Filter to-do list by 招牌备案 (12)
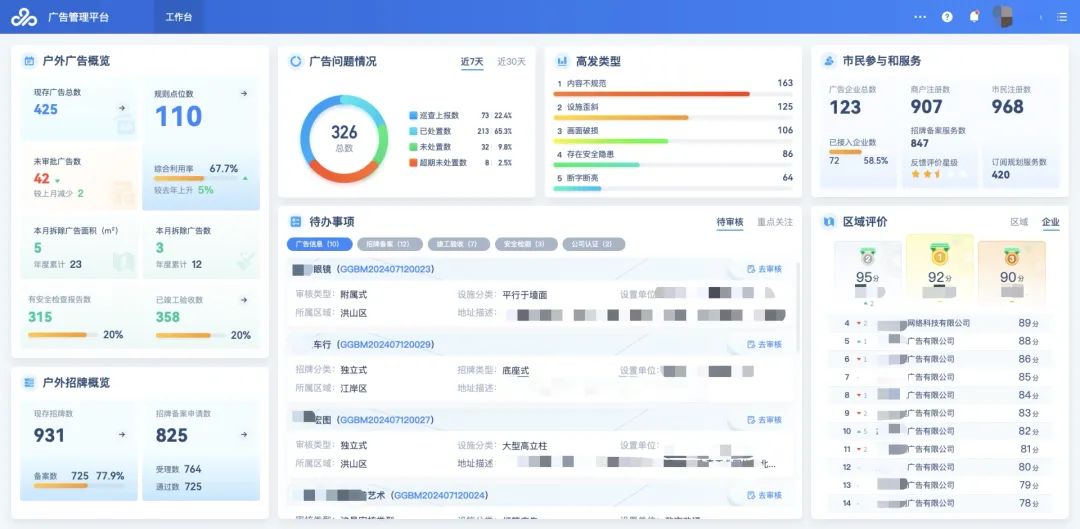The image size is (1080, 529). click(388, 244)
